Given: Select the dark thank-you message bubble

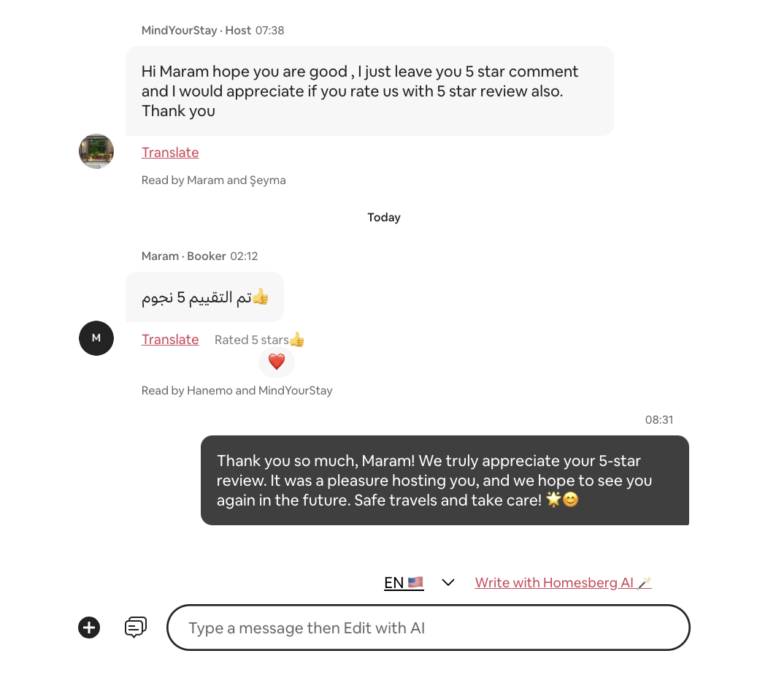Looking at the screenshot, I should click(445, 480).
